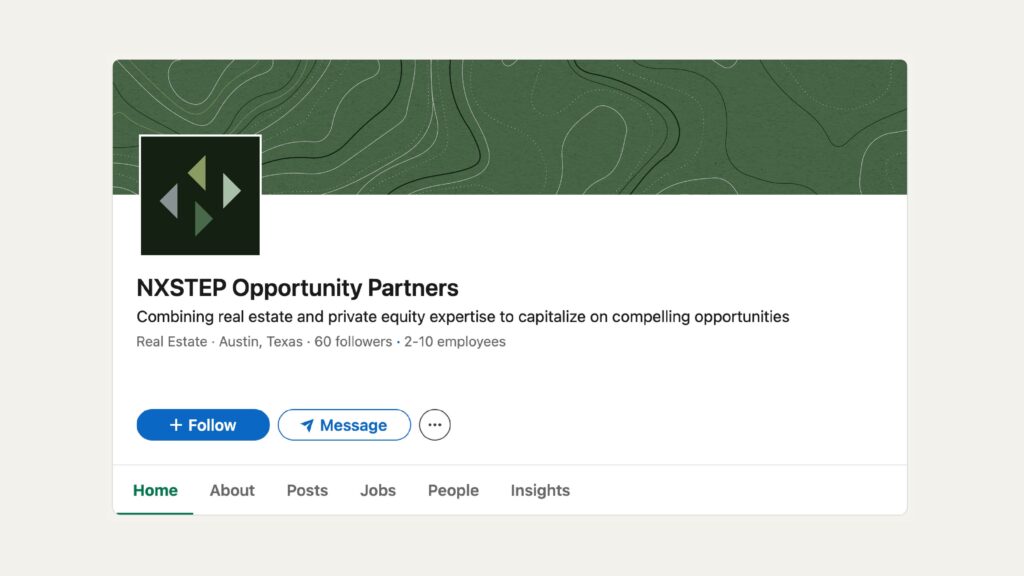Select the Home tab
Image resolution: width=1024 pixels, height=576 pixels.
click(155, 490)
